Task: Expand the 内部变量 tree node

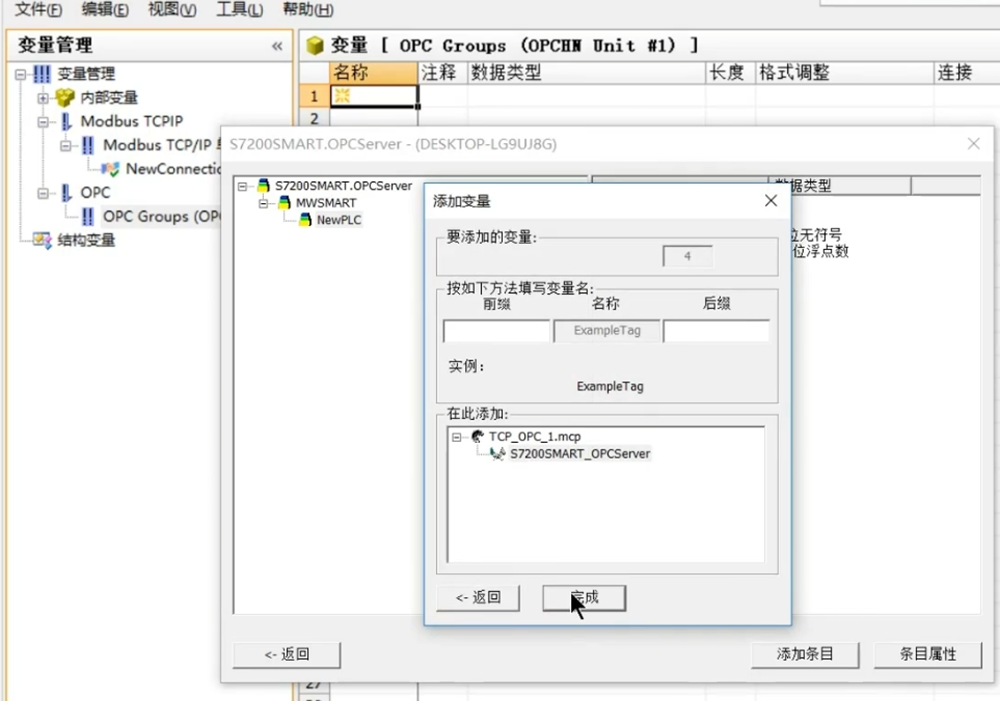Action: 43,98
